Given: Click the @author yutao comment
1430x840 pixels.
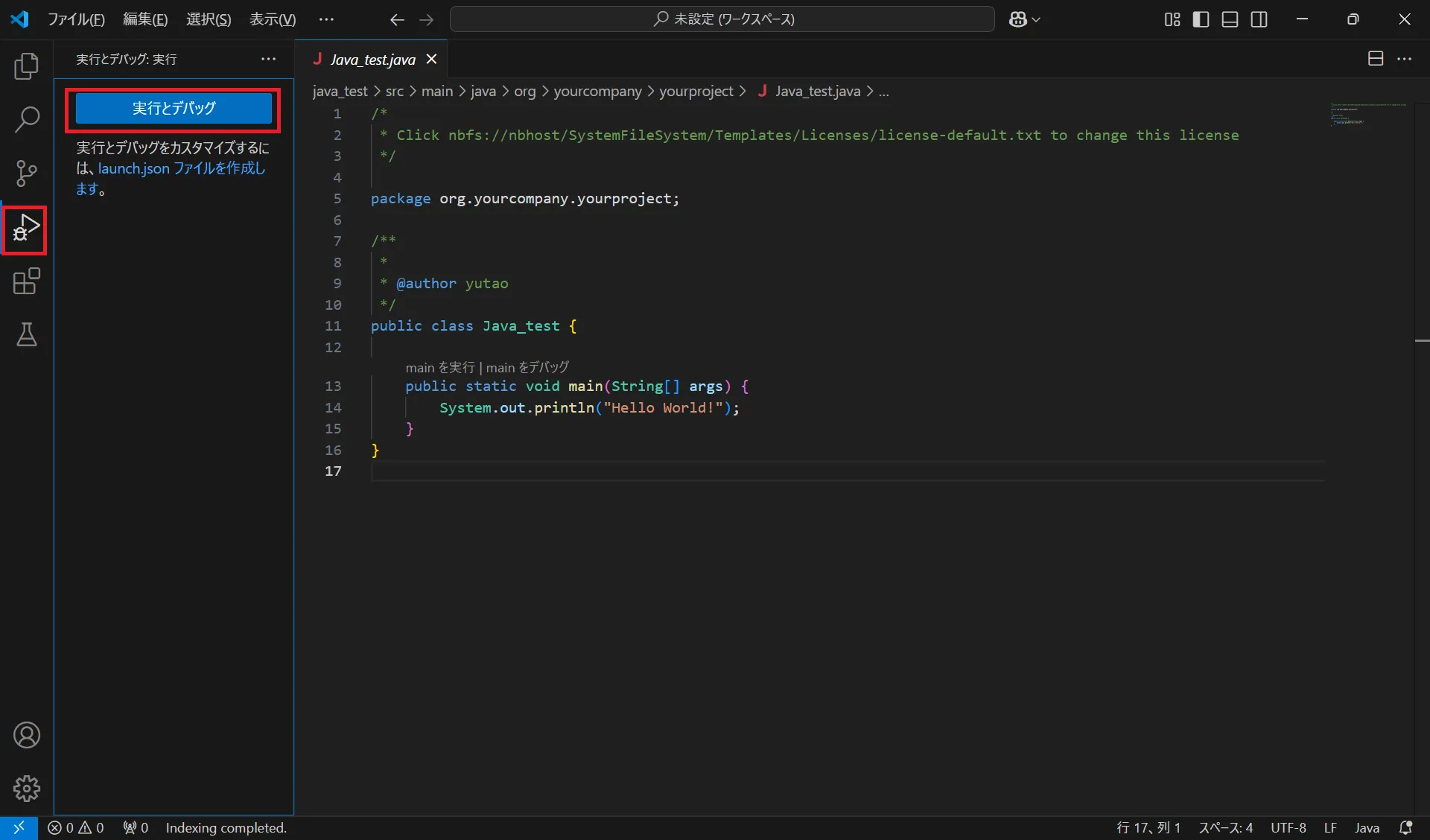Looking at the screenshot, I should (451, 283).
